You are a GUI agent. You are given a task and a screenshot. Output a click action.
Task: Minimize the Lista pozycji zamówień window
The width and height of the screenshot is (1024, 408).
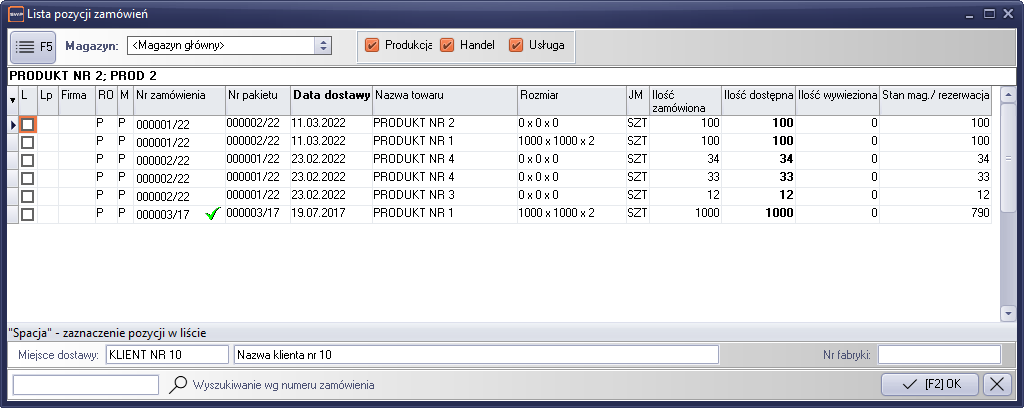pos(966,13)
